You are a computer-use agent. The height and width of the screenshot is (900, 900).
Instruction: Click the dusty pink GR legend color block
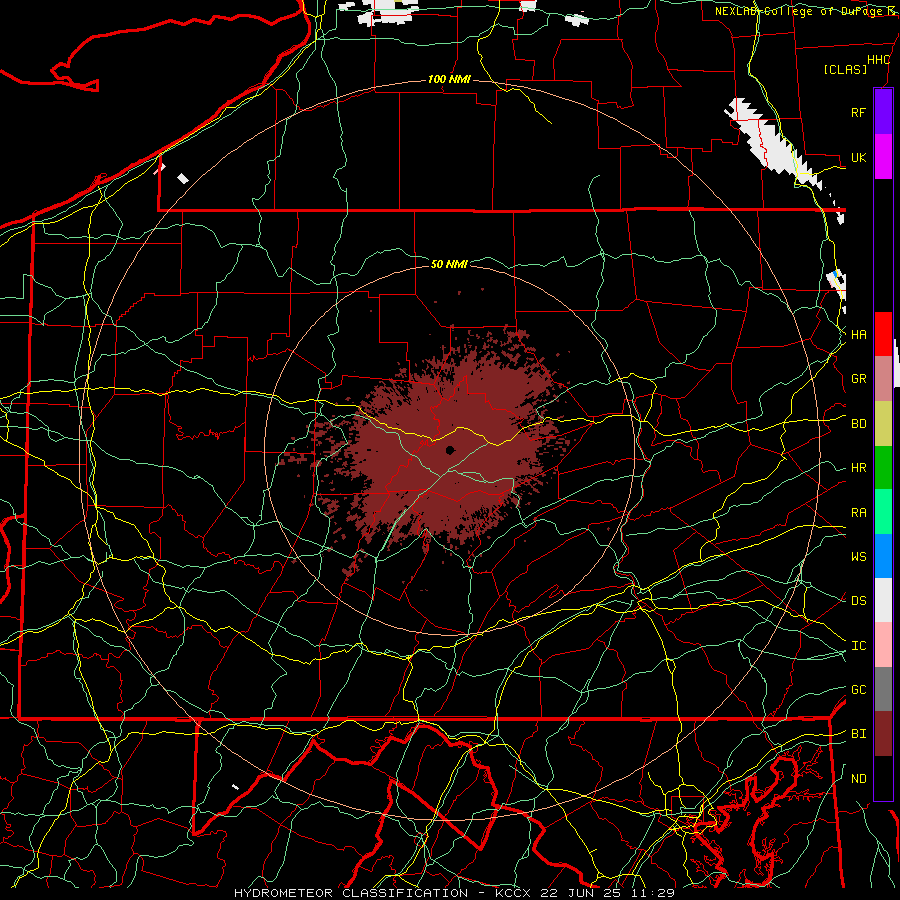tap(883, 379)
